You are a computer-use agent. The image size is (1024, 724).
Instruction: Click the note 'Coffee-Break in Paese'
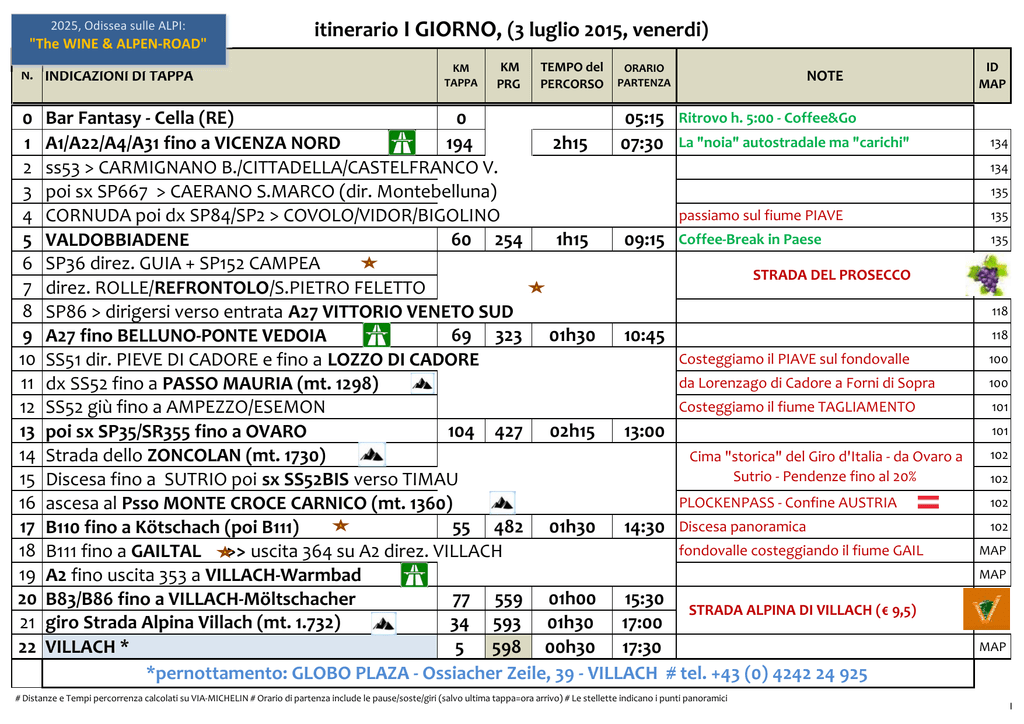click(750, 240)
